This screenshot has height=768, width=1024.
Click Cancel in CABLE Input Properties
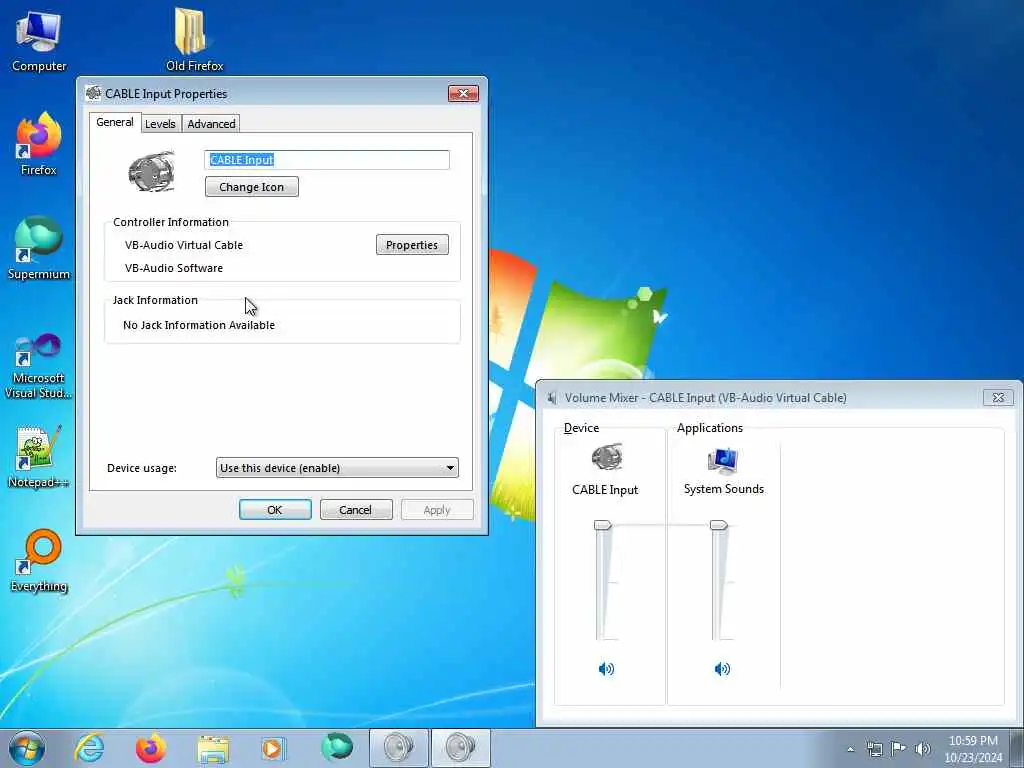click(x=356, y=509)
